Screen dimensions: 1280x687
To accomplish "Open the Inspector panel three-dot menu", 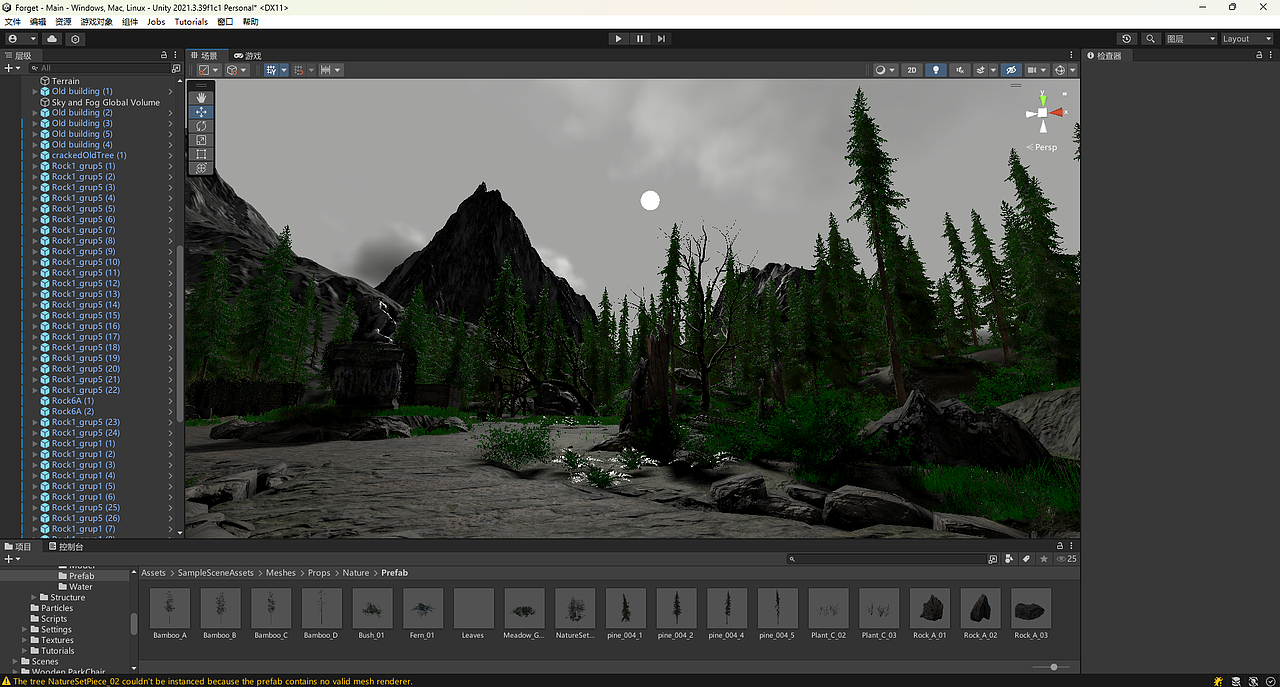I will coord(1272,55).
